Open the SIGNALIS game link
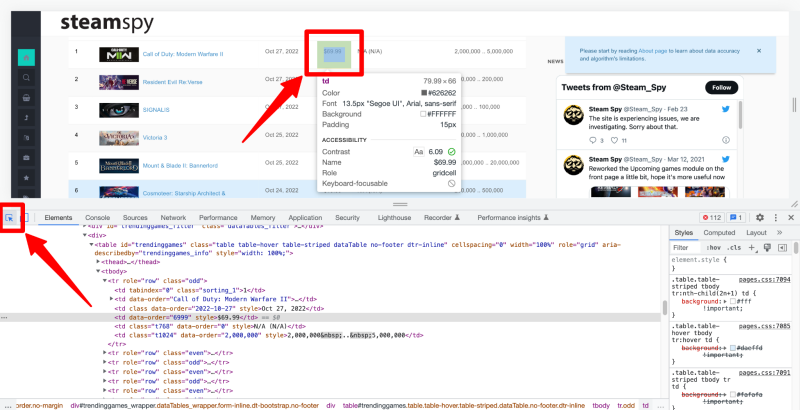Image resolution: width=800 pixels, height=410 pixels. pyautogui.click(x=156, y=110)
